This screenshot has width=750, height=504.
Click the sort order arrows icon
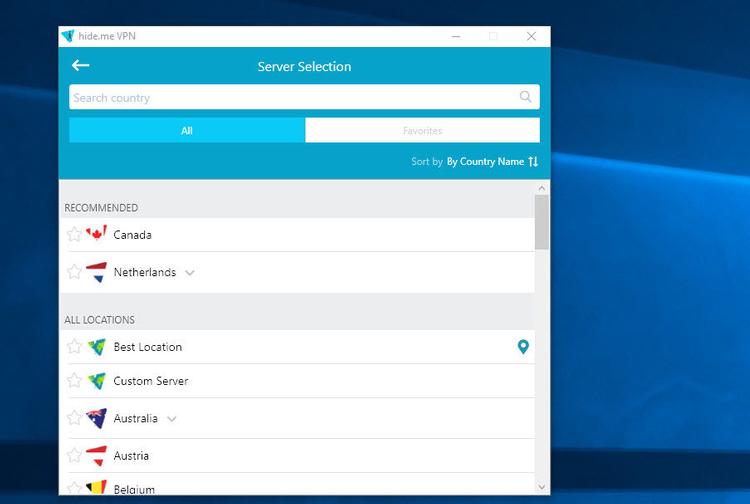click(533, 161)
